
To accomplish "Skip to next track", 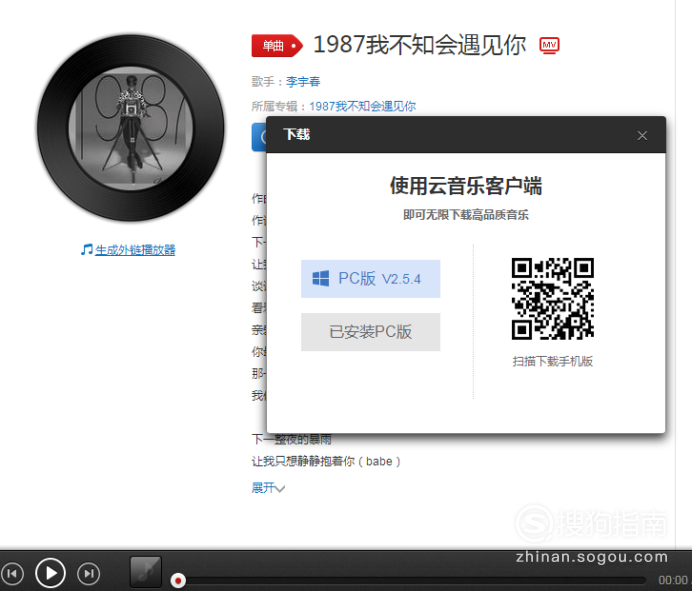I will point(88,573).
